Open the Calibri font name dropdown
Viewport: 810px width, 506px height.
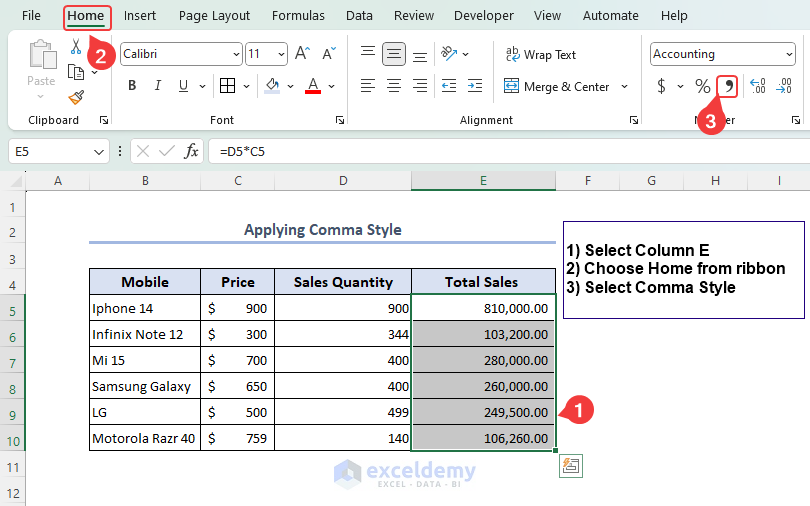(236, 54)
